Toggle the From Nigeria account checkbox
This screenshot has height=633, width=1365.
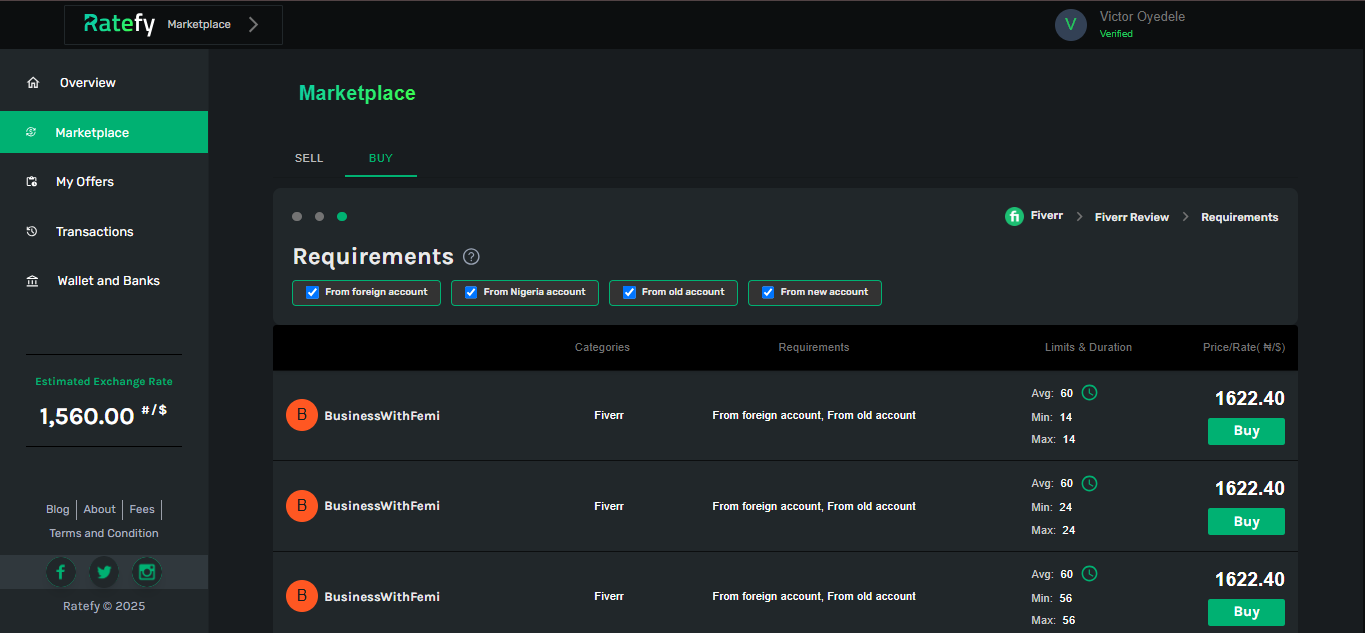pyautogui.click(x=471, y=292)
